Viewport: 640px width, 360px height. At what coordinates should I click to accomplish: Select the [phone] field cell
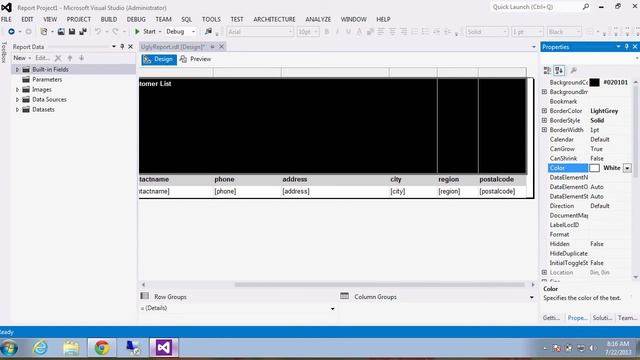pyautogui.click(x=247, y=191)
